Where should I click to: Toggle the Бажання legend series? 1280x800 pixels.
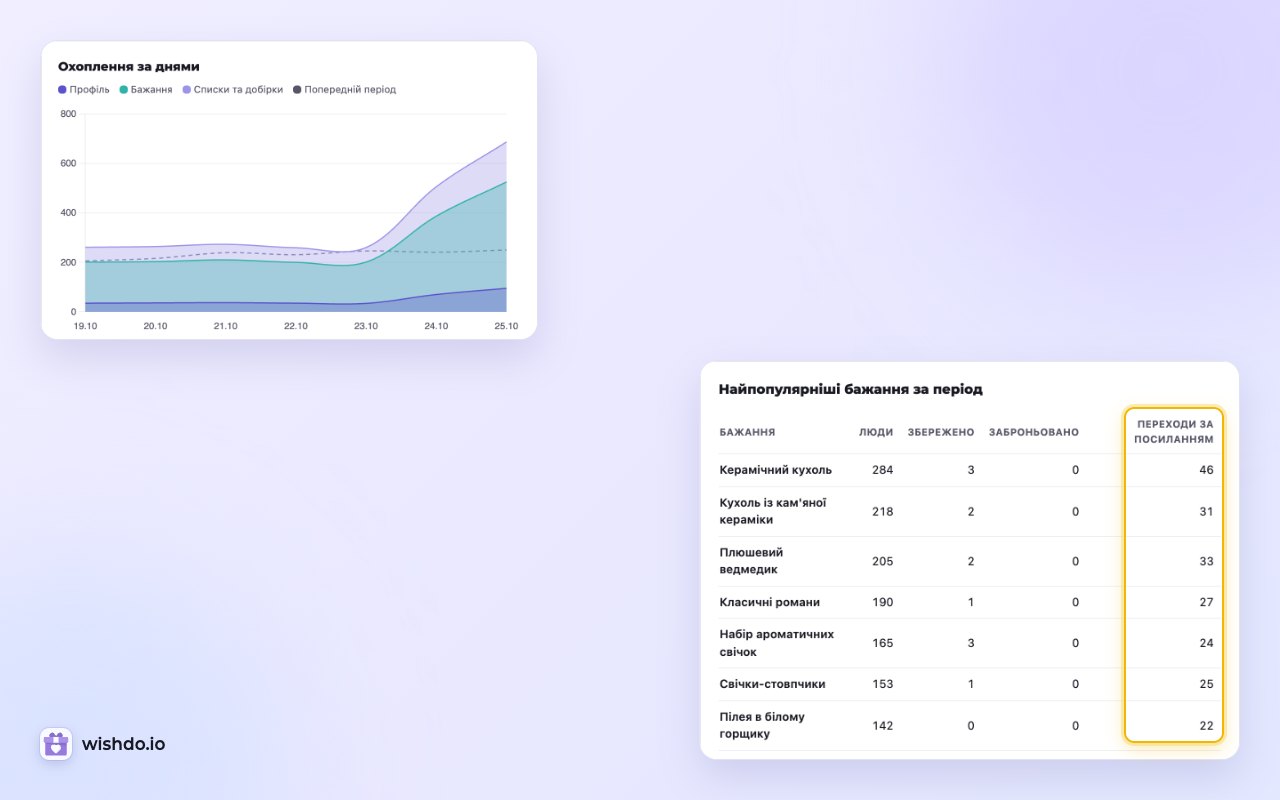pyautogui.click(x=146, y=90)
